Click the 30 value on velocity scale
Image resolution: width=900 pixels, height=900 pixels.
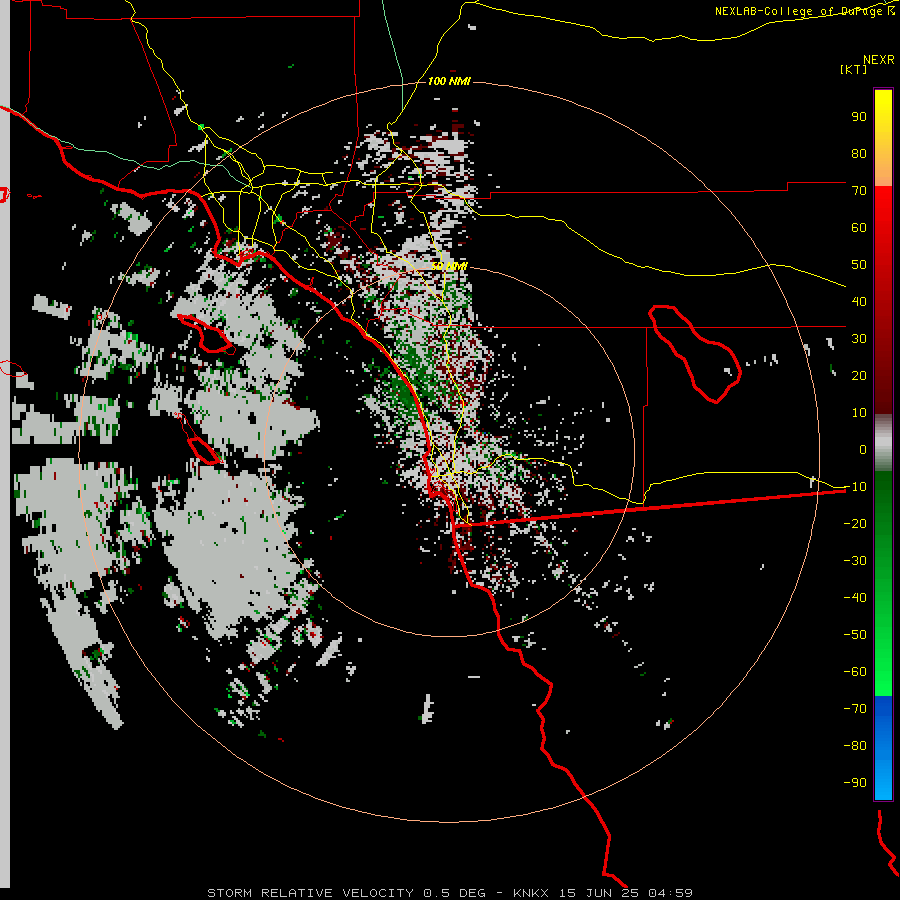point(859,339)
